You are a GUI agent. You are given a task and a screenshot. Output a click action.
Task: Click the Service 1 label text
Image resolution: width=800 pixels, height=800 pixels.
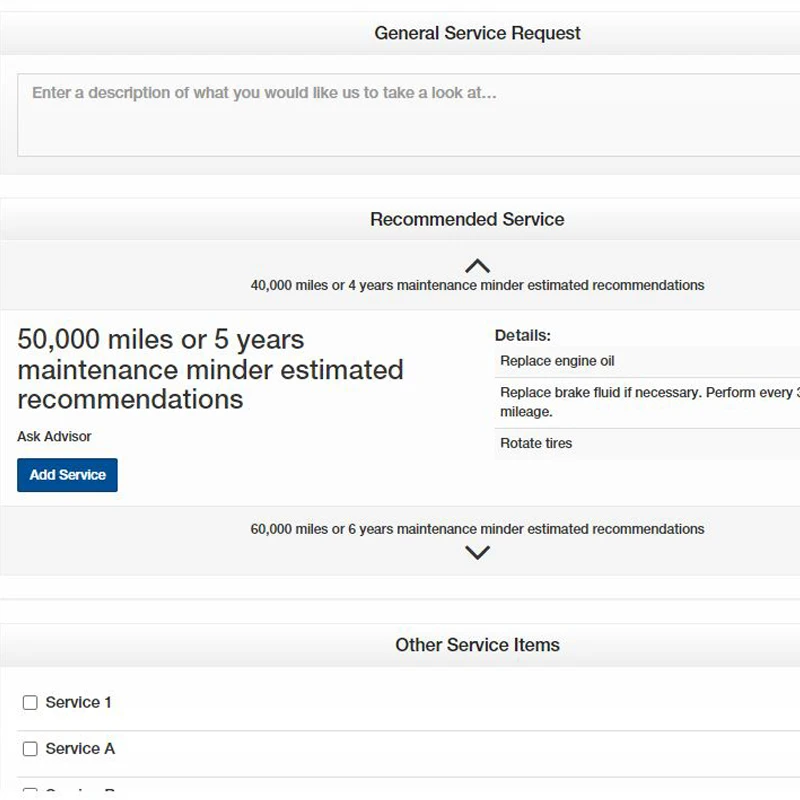pyautogui.click(x=78, y=703)
